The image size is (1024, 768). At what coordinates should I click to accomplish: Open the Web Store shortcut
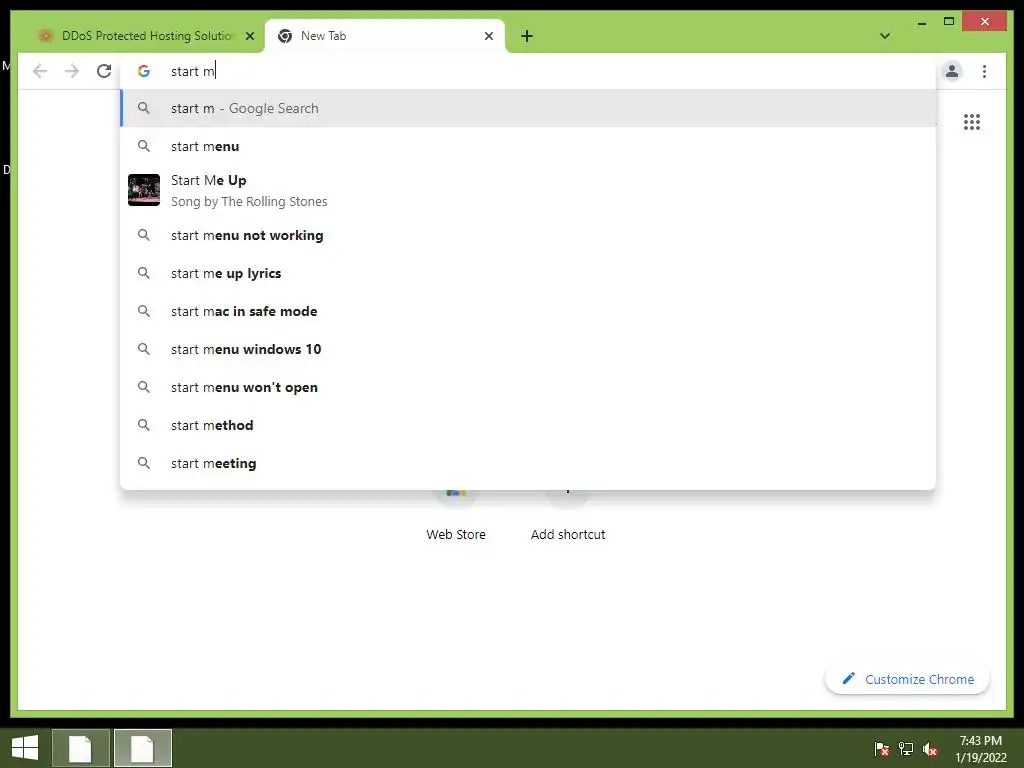click(456, 516)
